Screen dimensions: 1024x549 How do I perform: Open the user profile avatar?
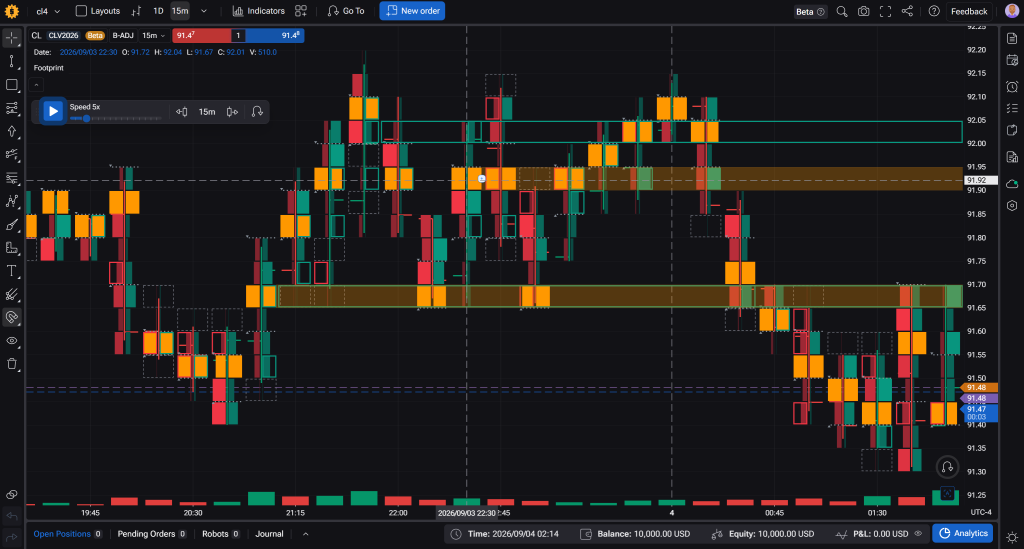(x=1012, y=11)
